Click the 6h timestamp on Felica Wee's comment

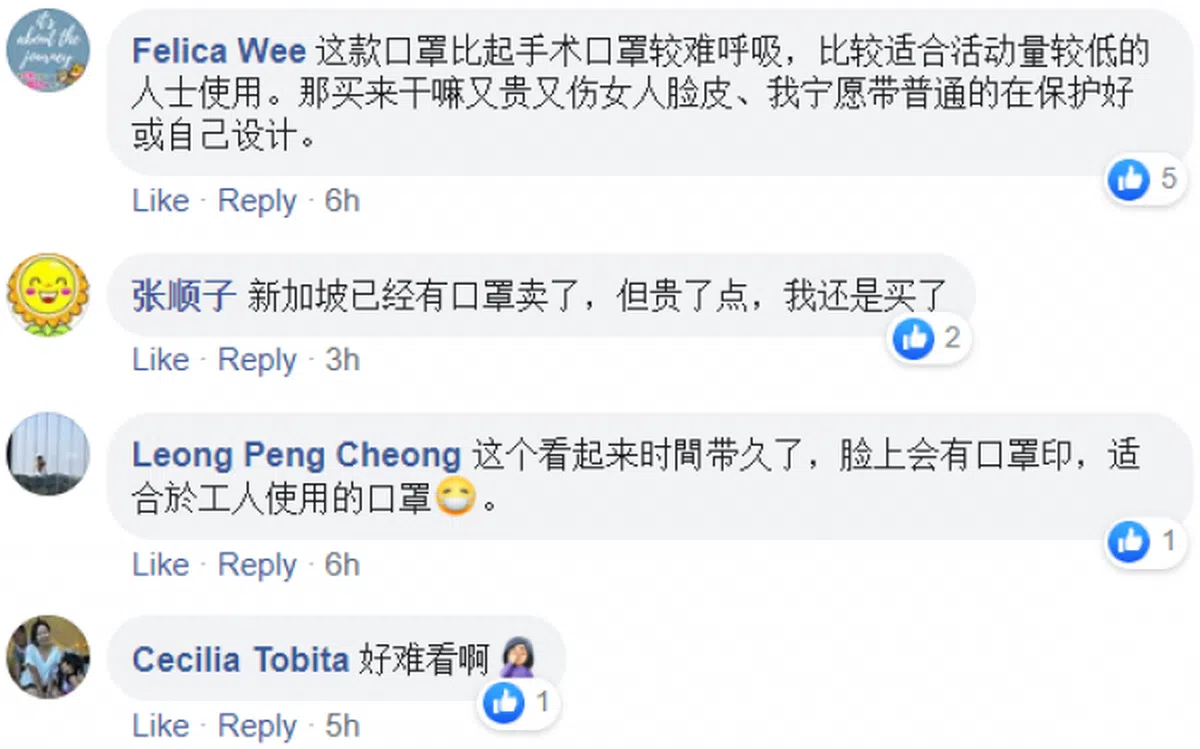click(342, 201)
